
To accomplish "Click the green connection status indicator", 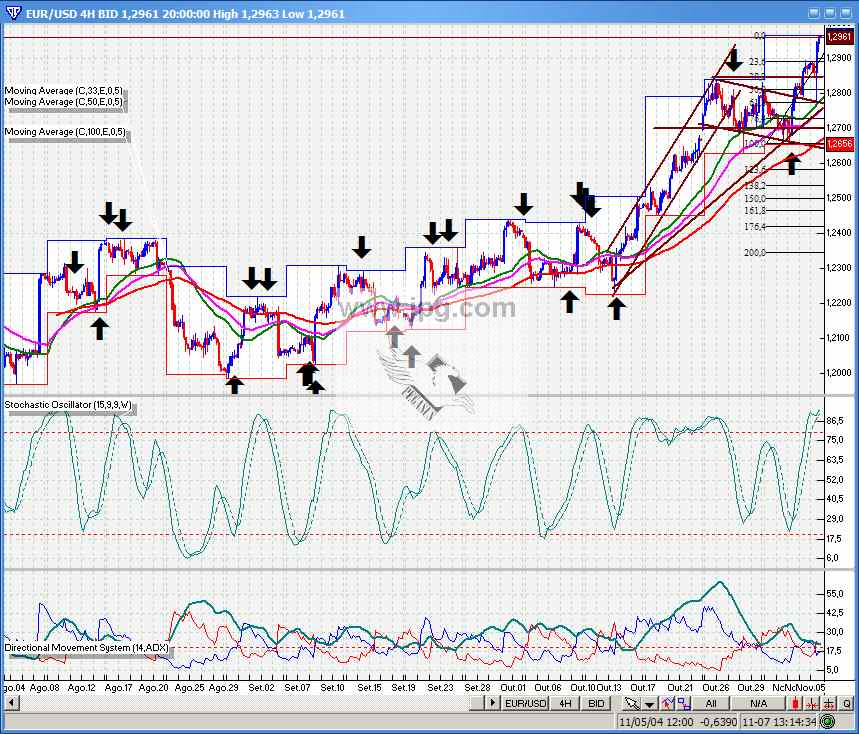I will [x=827, y=722].
